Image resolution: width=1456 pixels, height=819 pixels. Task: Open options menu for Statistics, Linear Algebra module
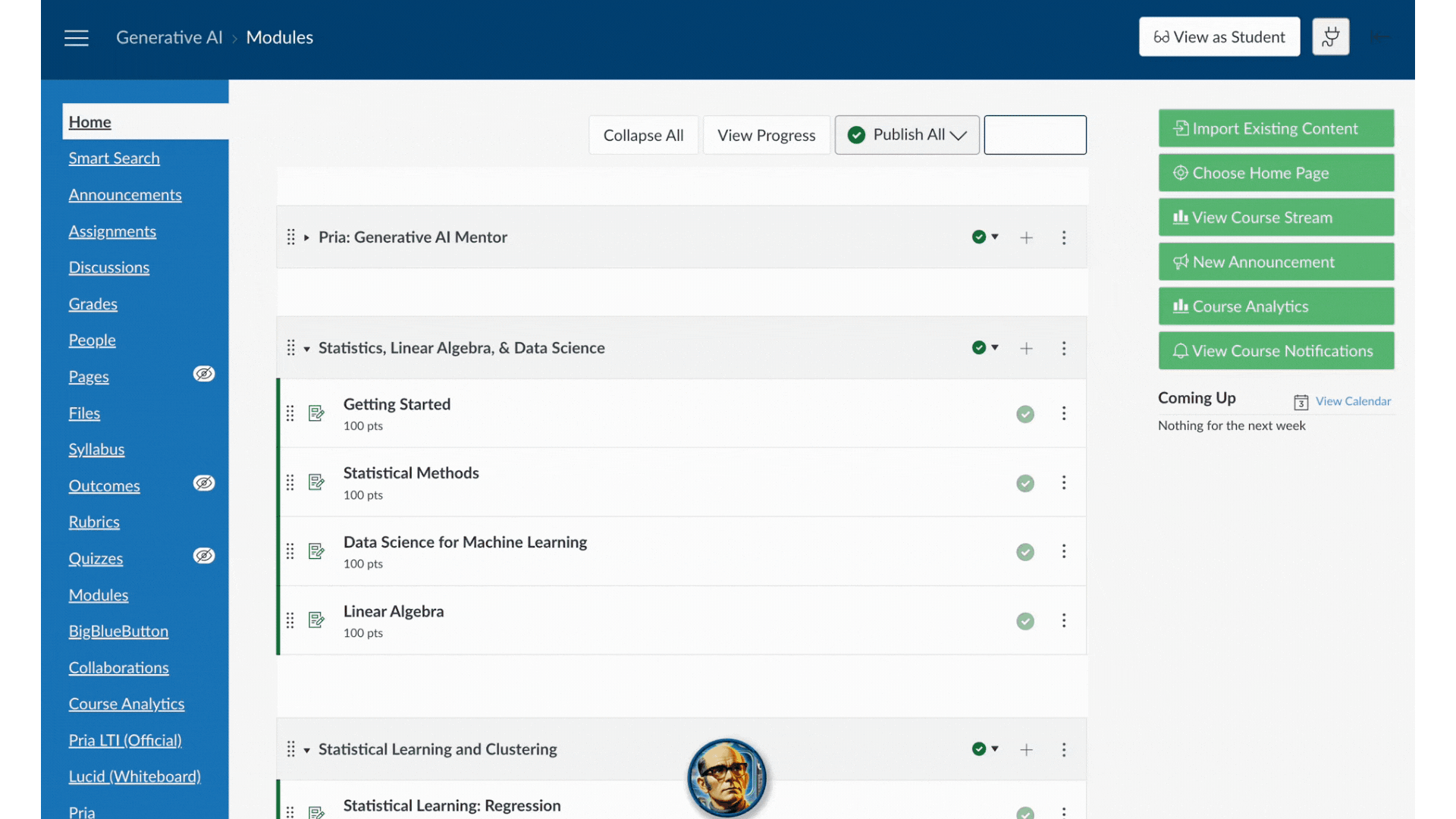tap(1064, 348)
